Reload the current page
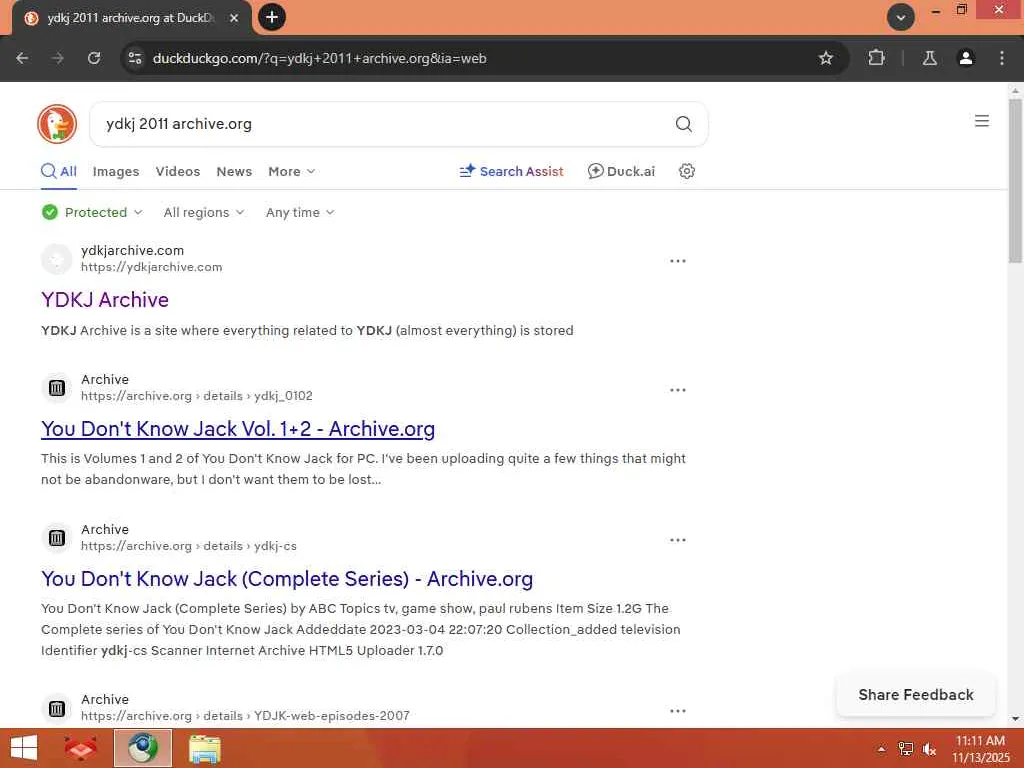The height and width of the screenshot is (768, 1024). click(94, 58)
